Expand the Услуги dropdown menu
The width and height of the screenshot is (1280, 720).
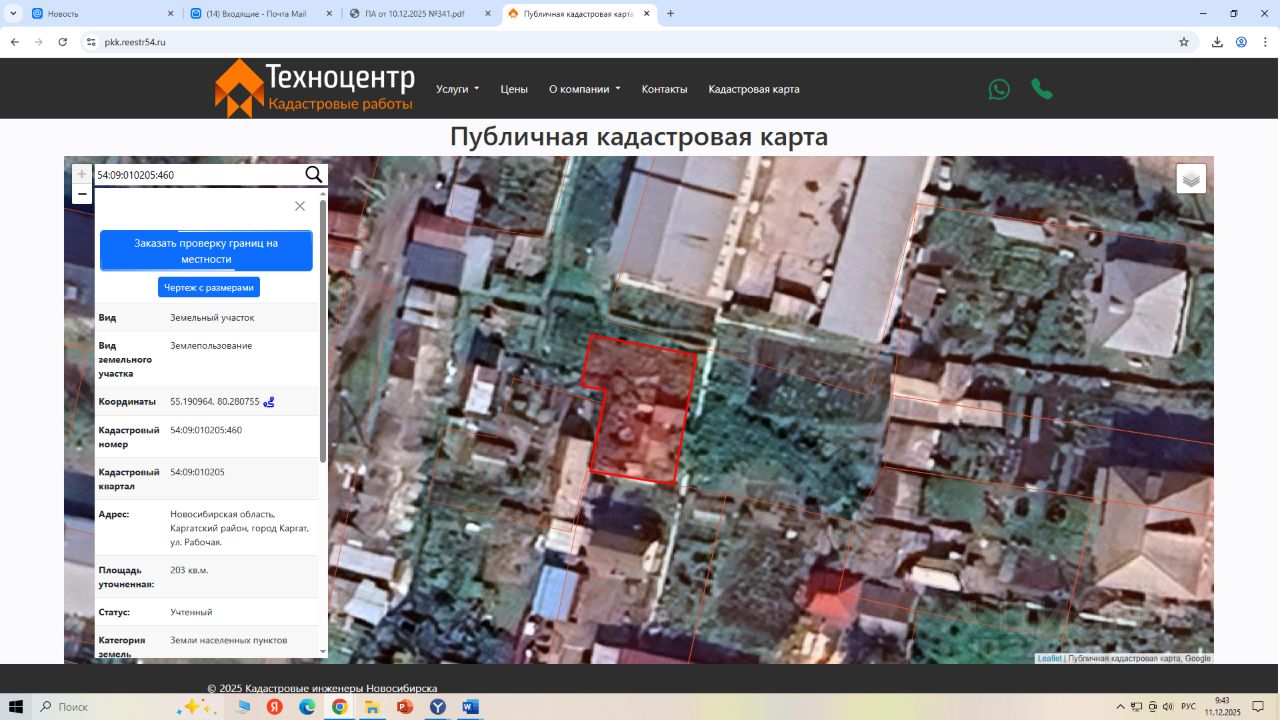(458, 89)
